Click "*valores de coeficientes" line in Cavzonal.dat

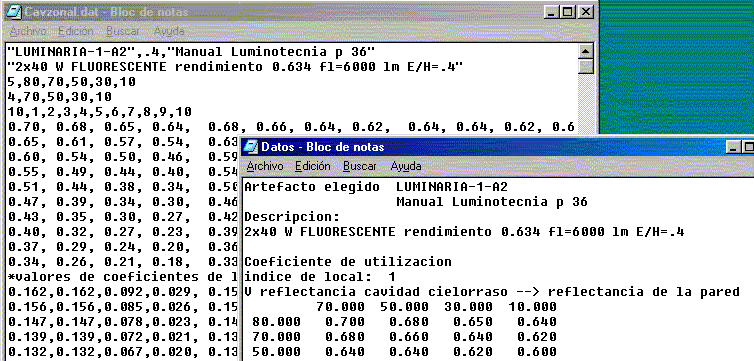[123, 277]
